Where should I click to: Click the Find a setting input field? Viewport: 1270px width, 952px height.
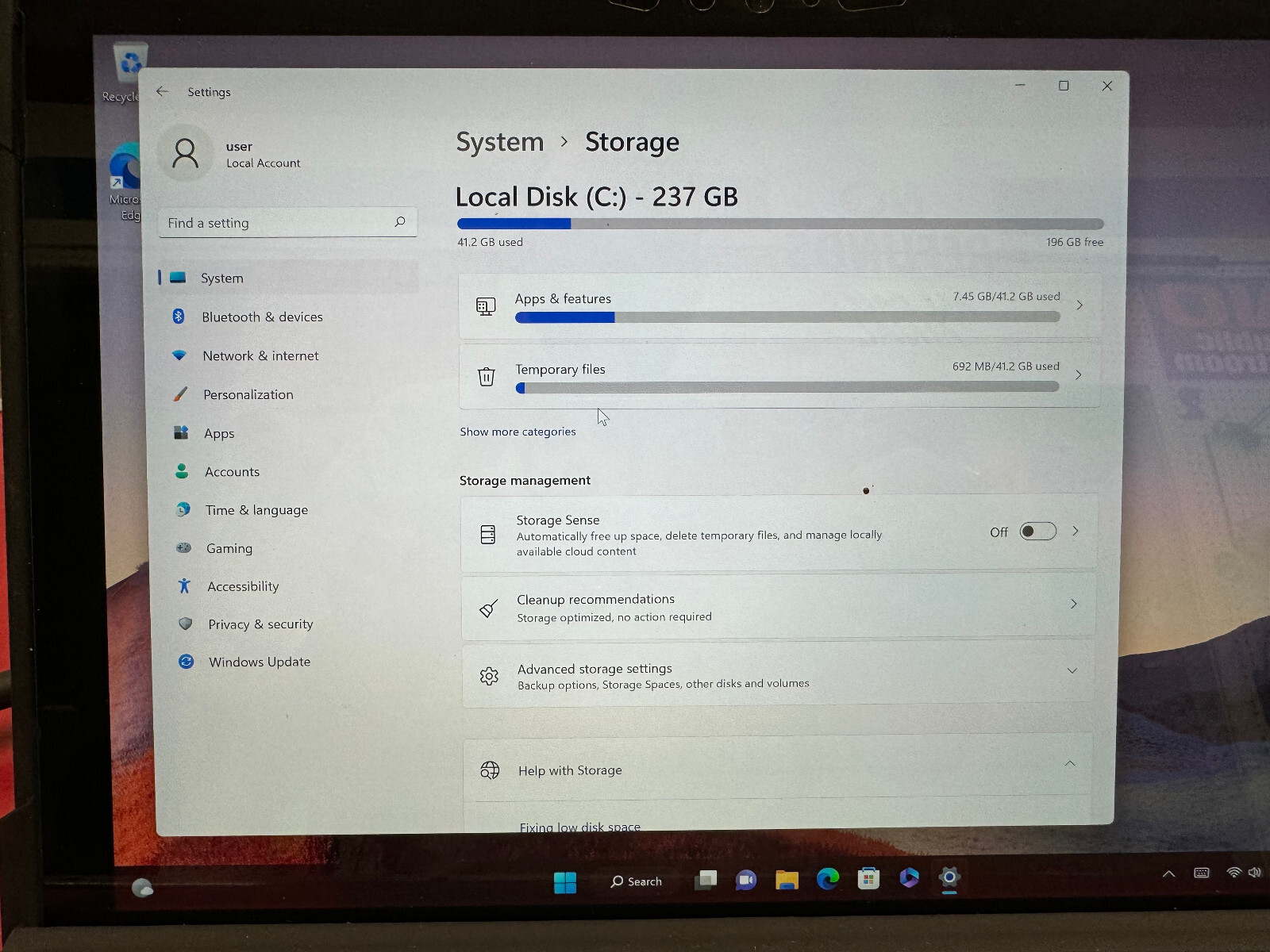click(288, 223)
